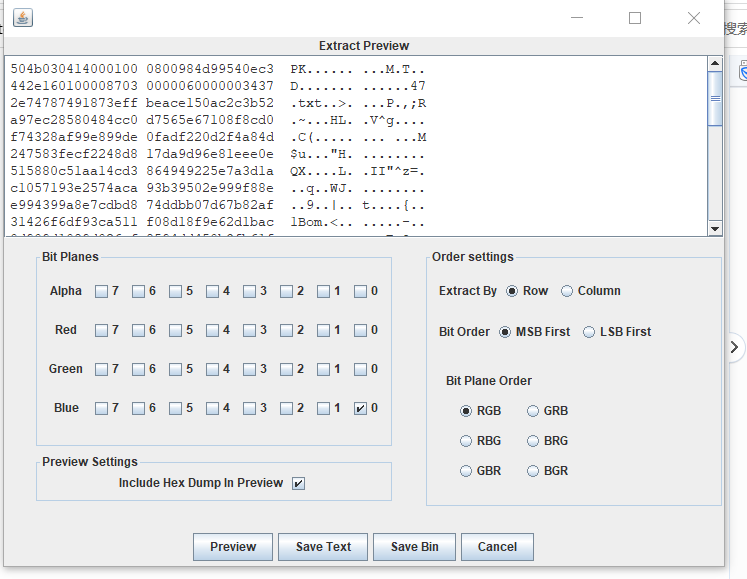This screenshot has width=747, height=579.
Task: Click the ASCII text '.txt..>.'
Action: pyautogui.click(x=322, y=103)
